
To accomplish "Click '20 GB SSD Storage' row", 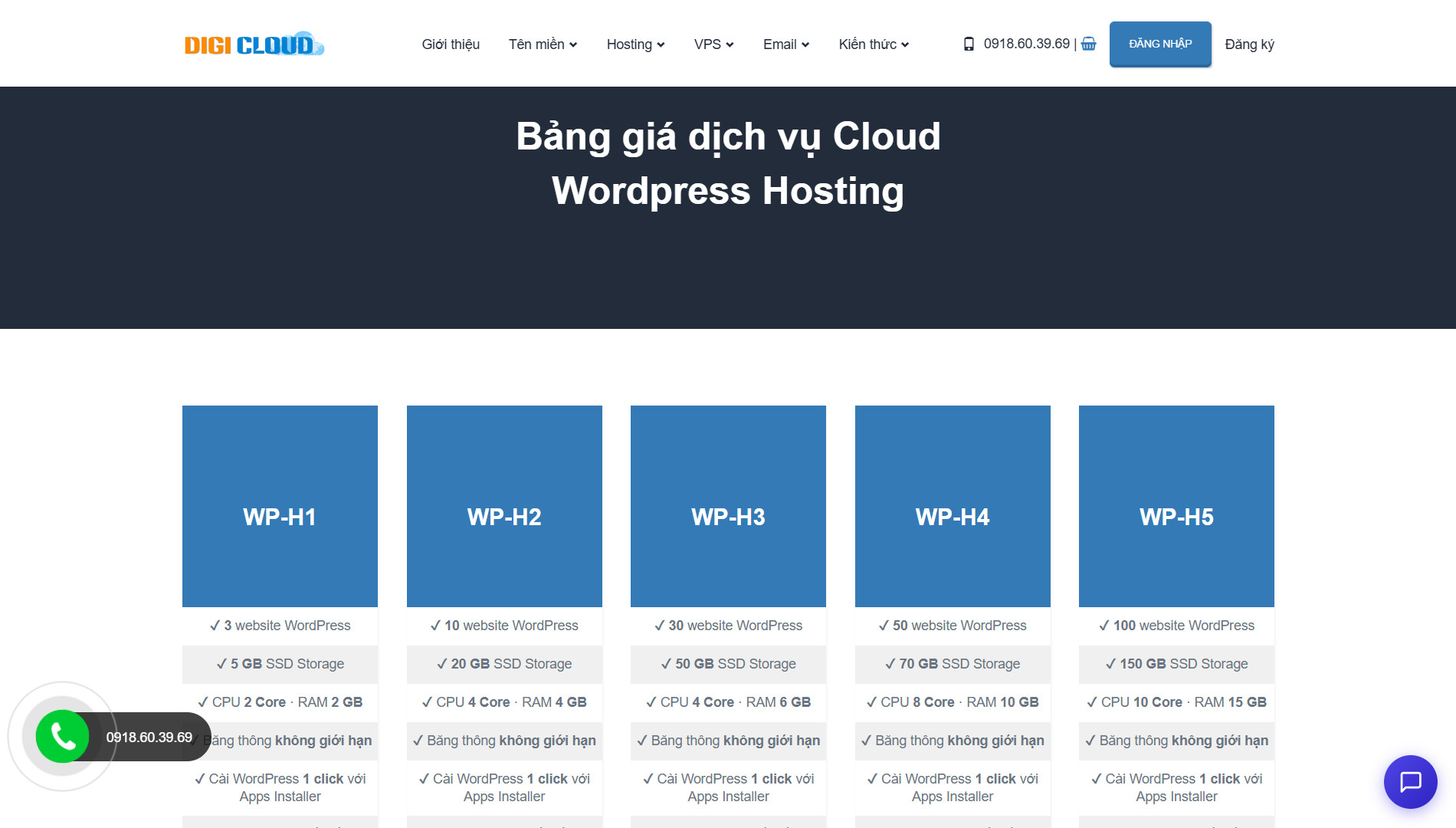I will (x=504, y=664).
